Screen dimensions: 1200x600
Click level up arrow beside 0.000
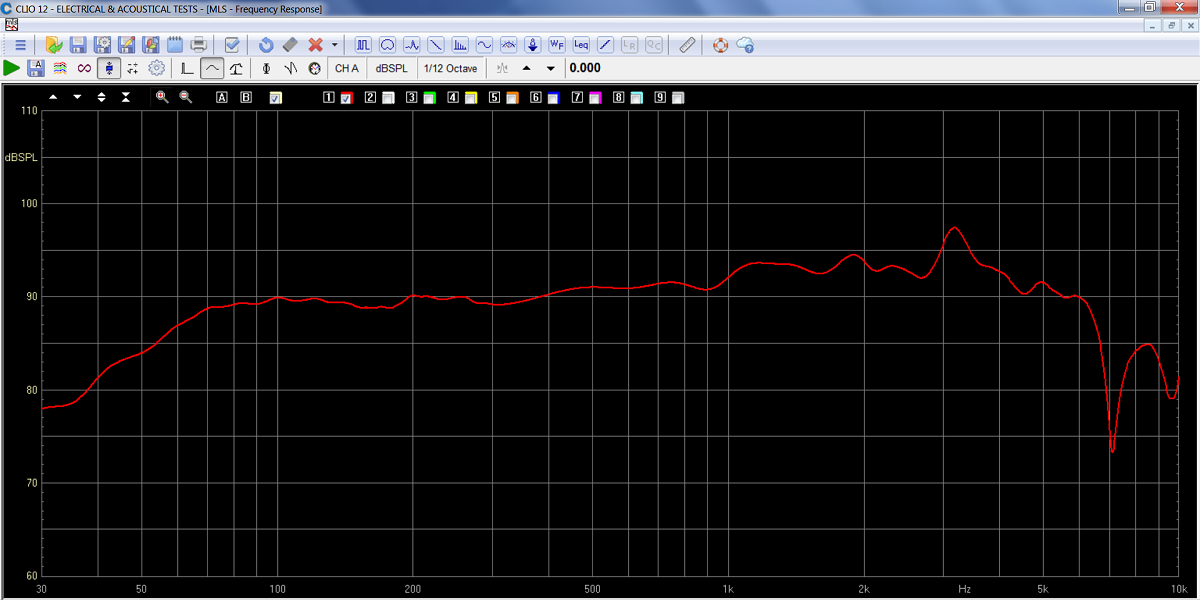coord(527,68)
